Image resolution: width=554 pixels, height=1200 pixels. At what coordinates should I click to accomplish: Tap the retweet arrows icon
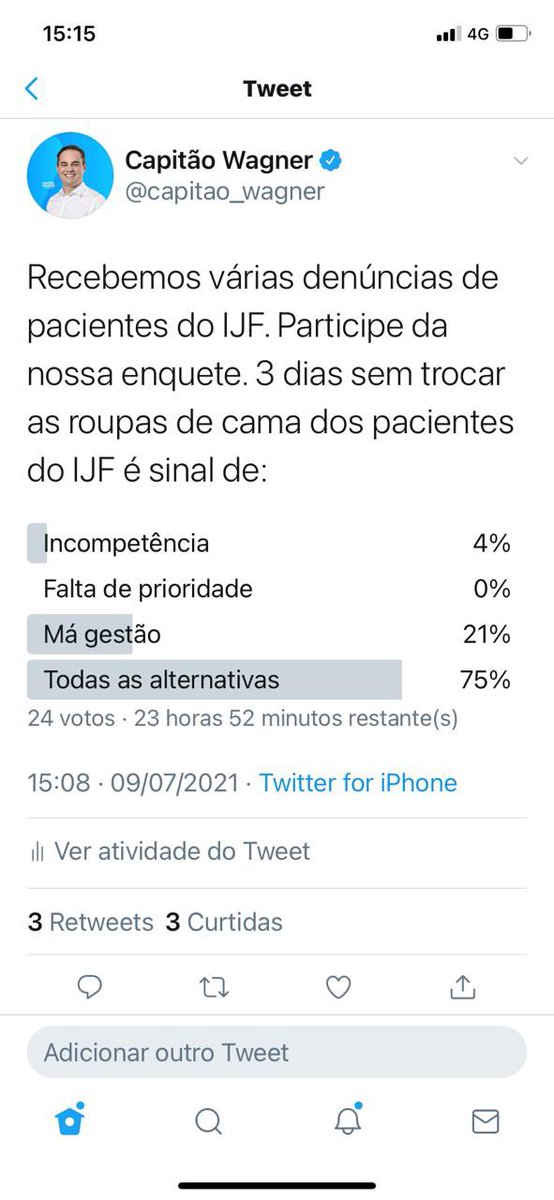pyautogui.click(x=214, y=987)
